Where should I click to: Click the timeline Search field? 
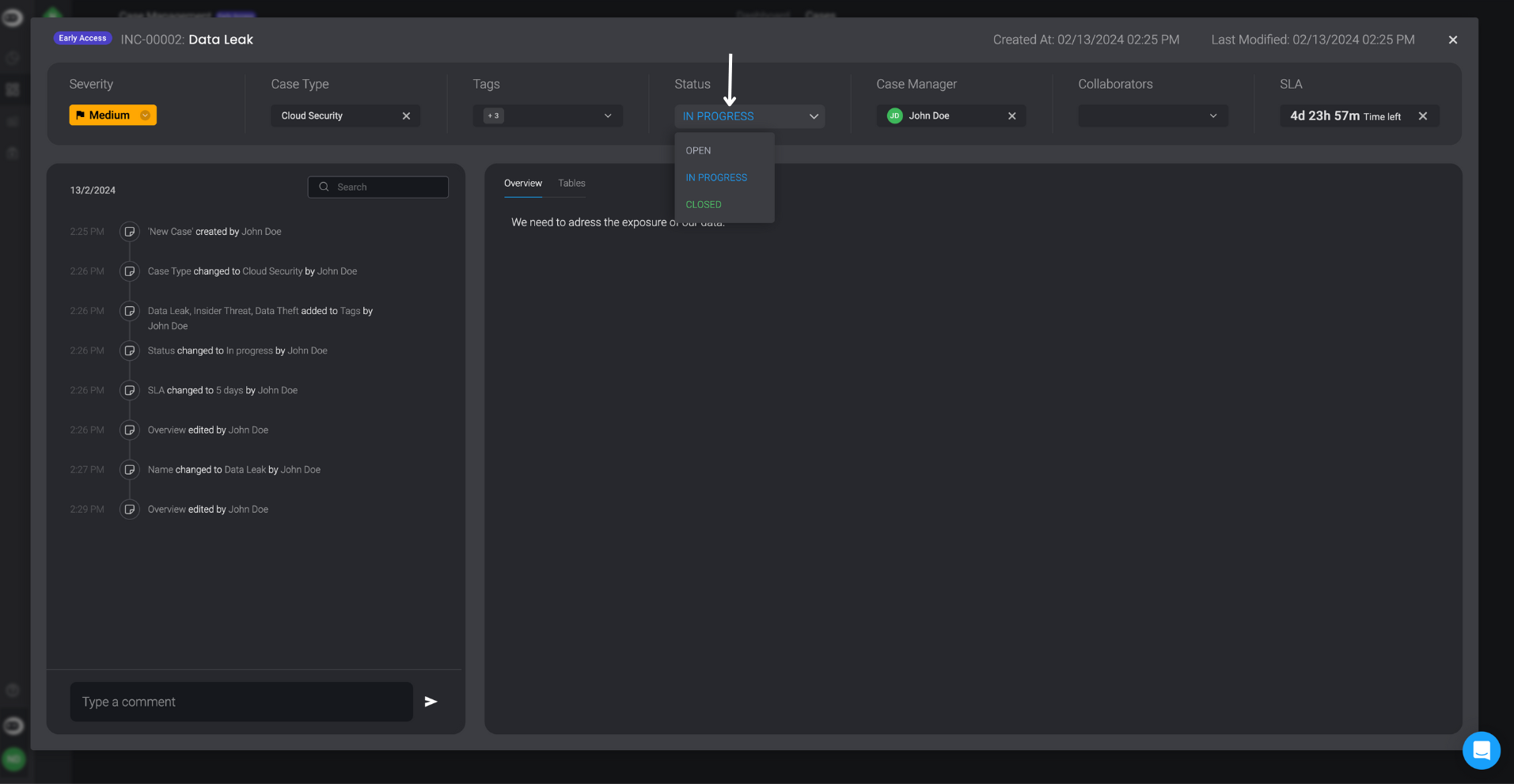378,187
